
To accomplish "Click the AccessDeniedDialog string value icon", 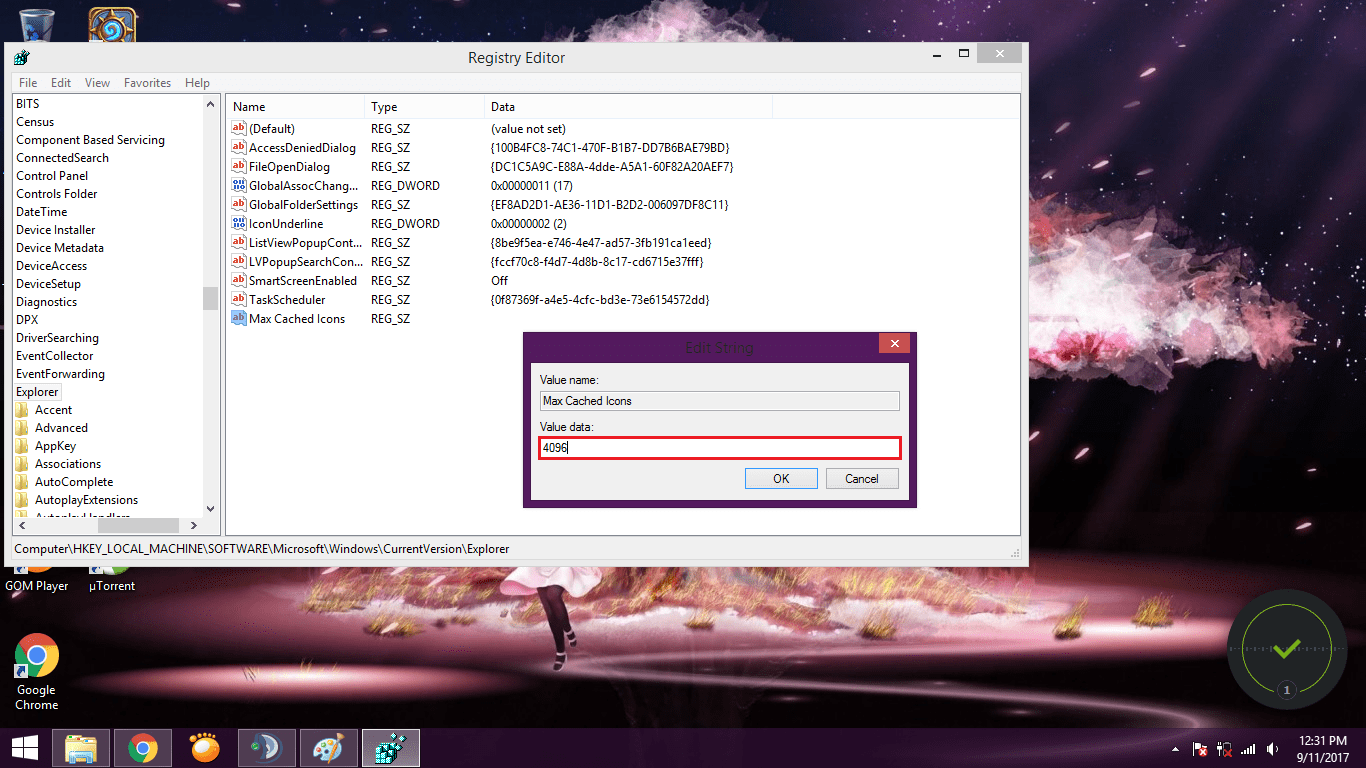I will [x=238, y=148].
